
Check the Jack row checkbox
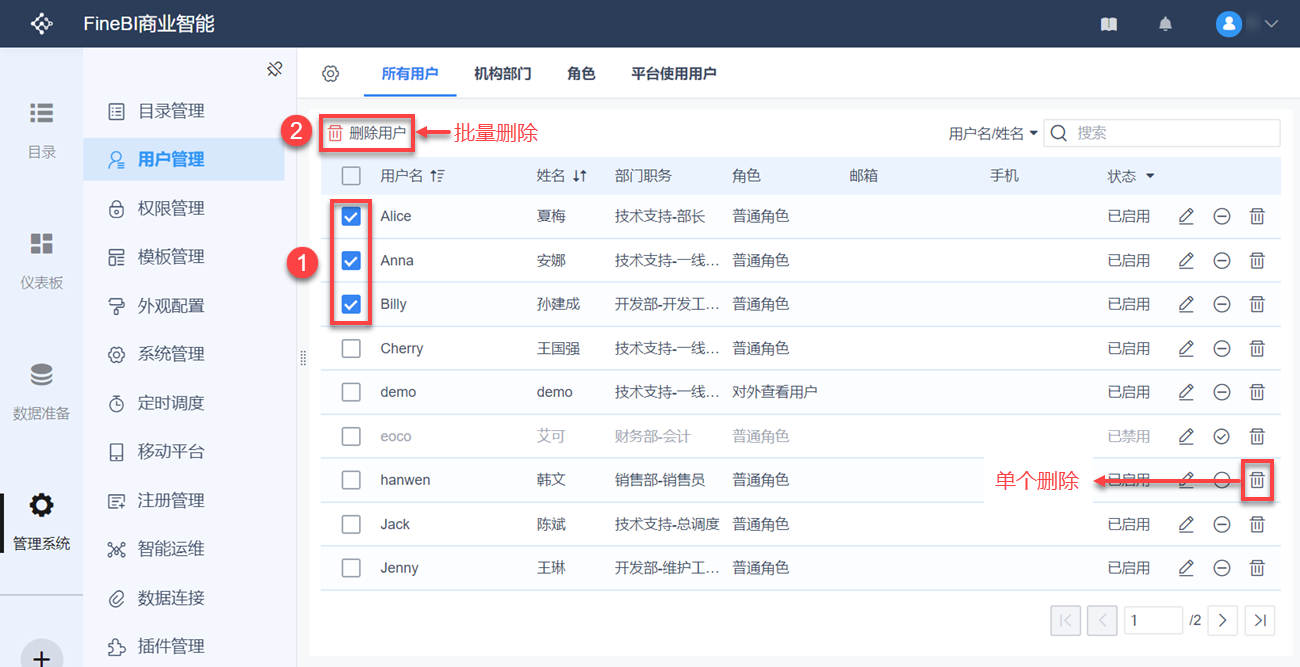click(351, 524)
